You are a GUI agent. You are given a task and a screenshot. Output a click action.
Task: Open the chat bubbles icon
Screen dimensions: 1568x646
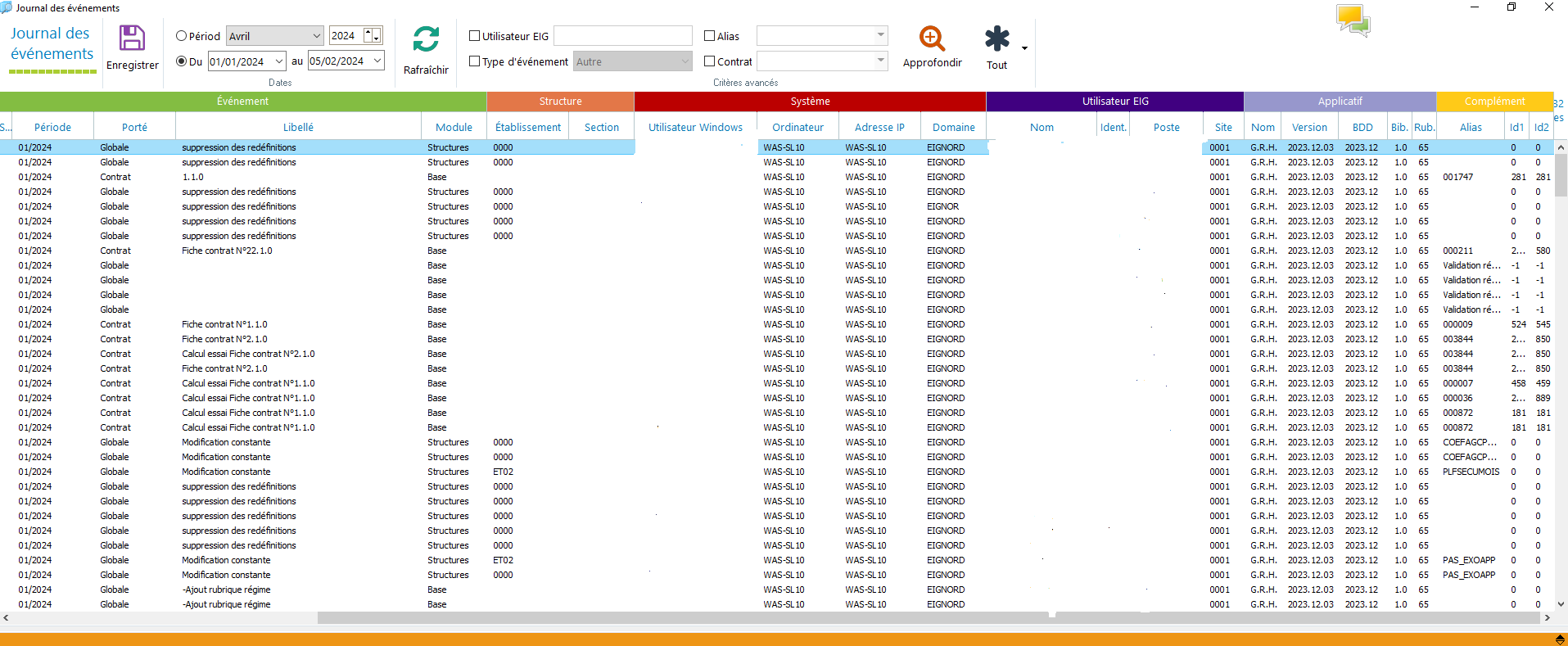(x=1353, y=20)
